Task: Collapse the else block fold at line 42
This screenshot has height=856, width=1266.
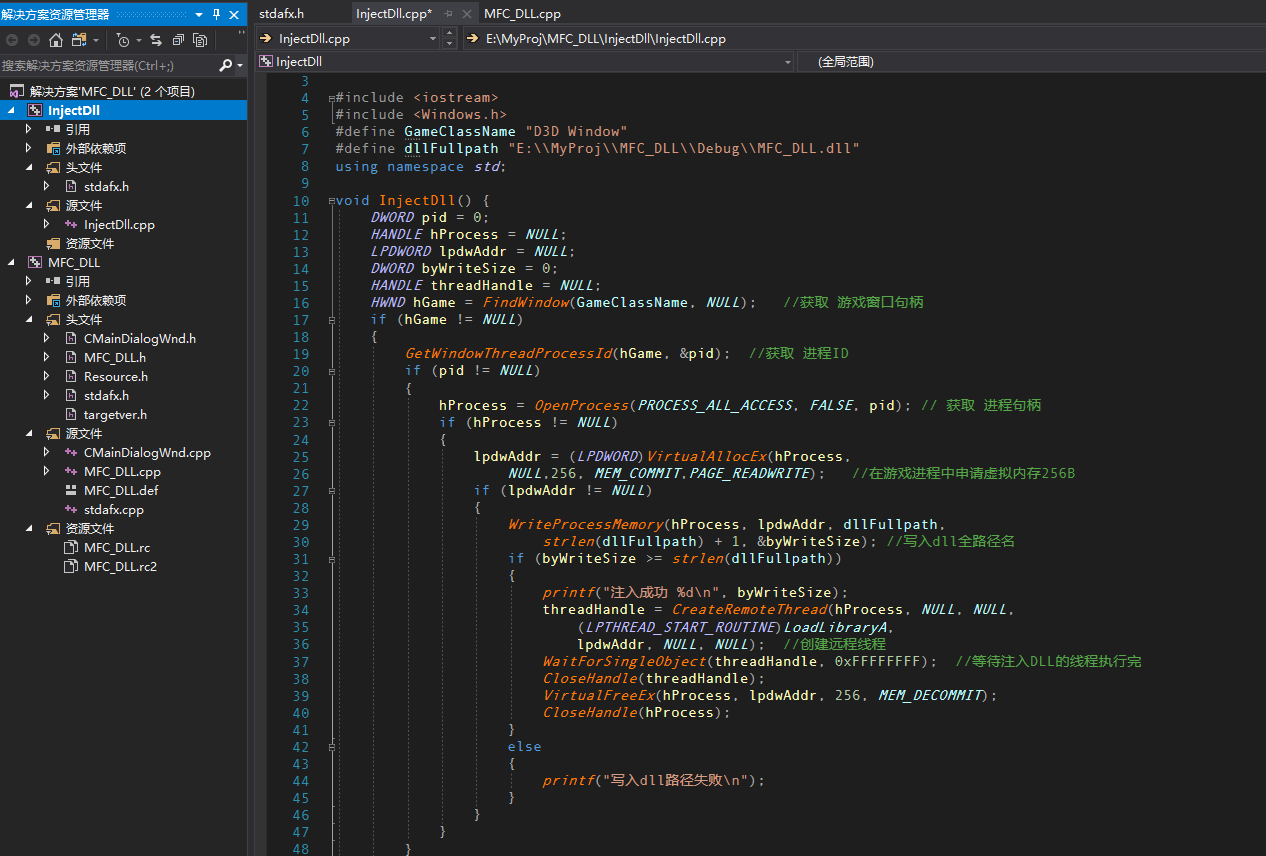Action: 331,747
